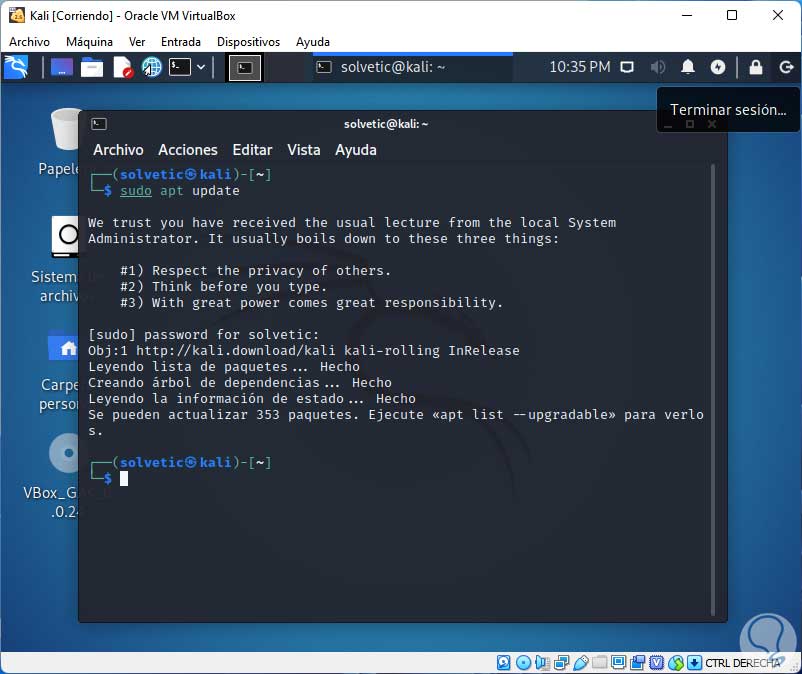
Task: Click VirtualBox hard disk status icon
Action: (x=503, y=663)
